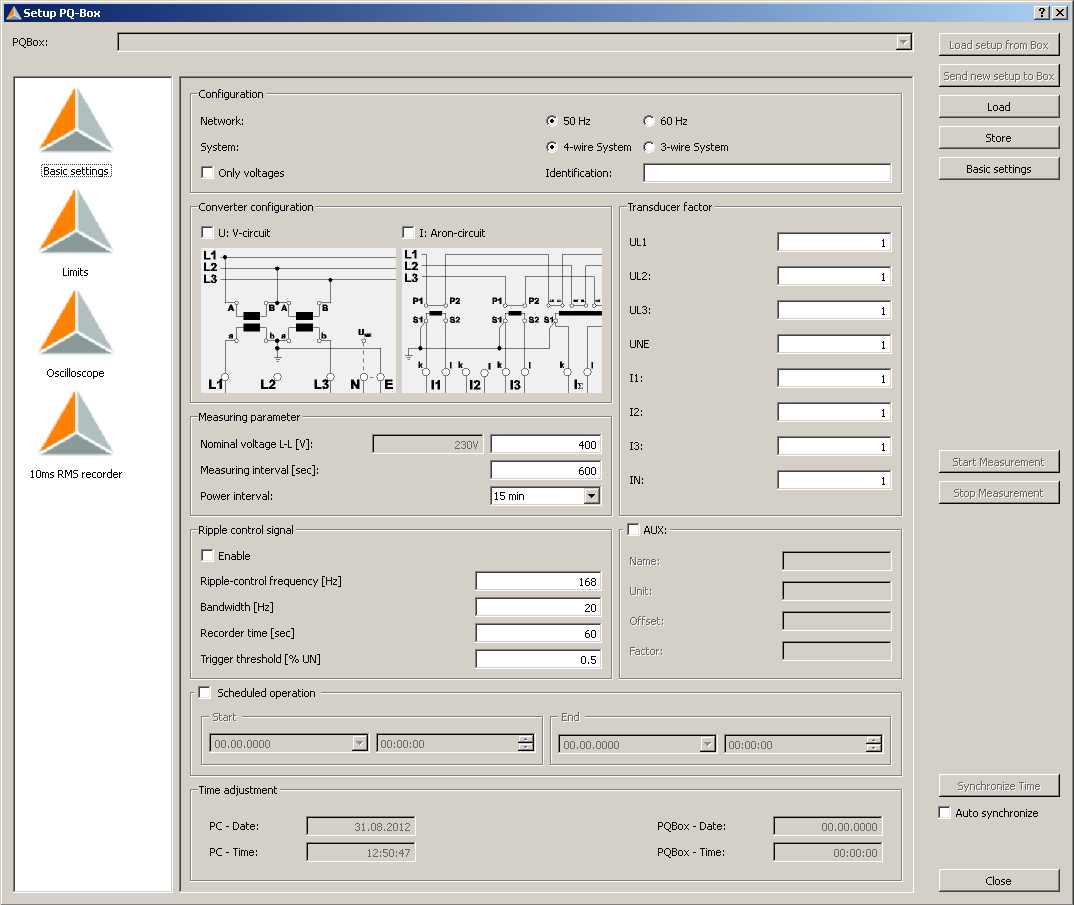Screen dimensions: 1074x905
Task: Click the Ripple-control frequency field
Action: pos(538,582)
